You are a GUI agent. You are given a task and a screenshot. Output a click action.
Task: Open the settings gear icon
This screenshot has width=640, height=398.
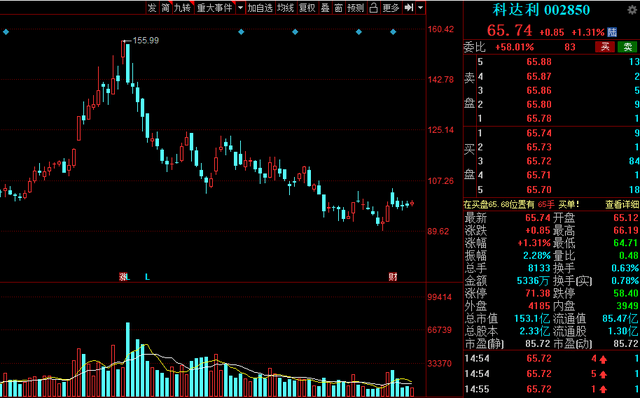(x=632, y=10)
